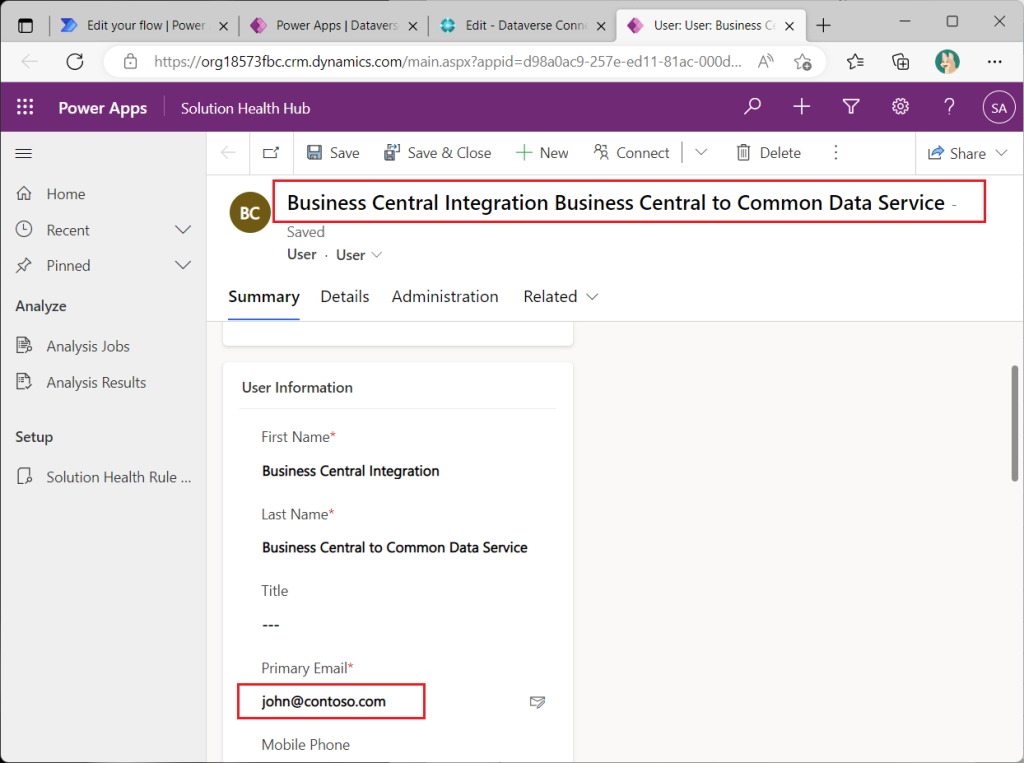The image size is (1024, 763).
Task: Expand the Connect dropdown arrow
Action: 701,153
